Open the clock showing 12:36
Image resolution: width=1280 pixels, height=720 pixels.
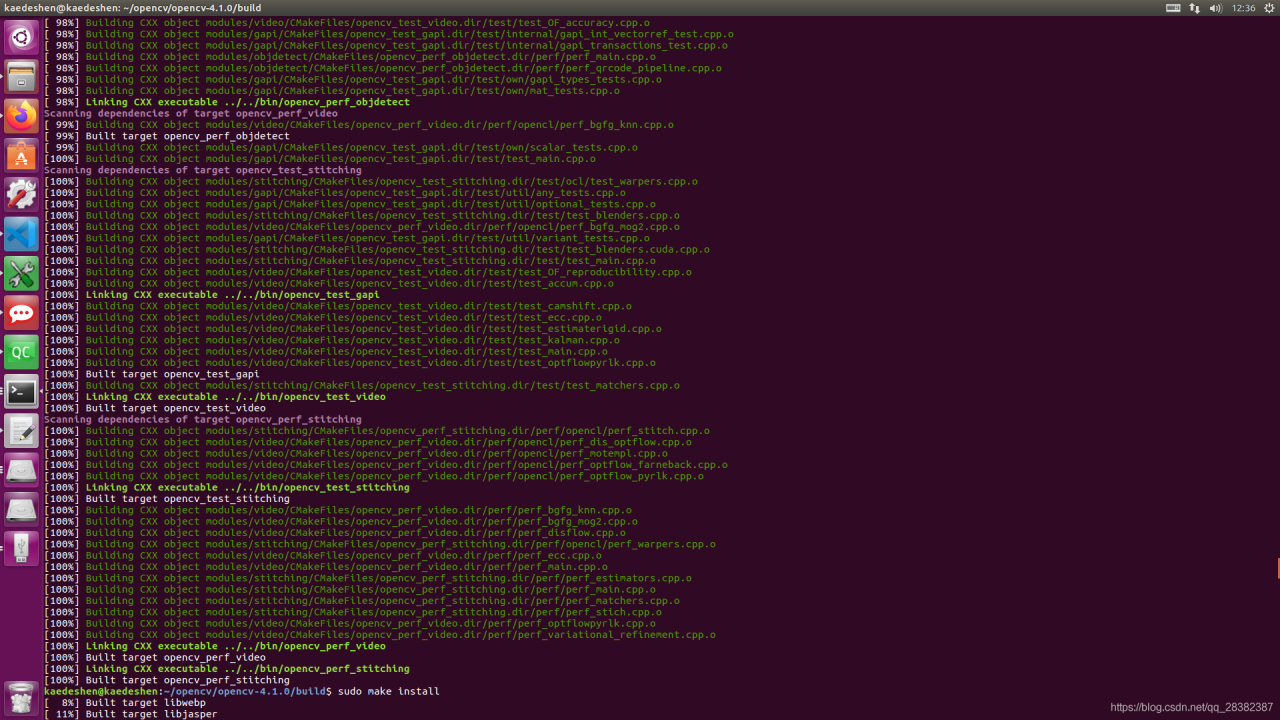coord(1244,8)
